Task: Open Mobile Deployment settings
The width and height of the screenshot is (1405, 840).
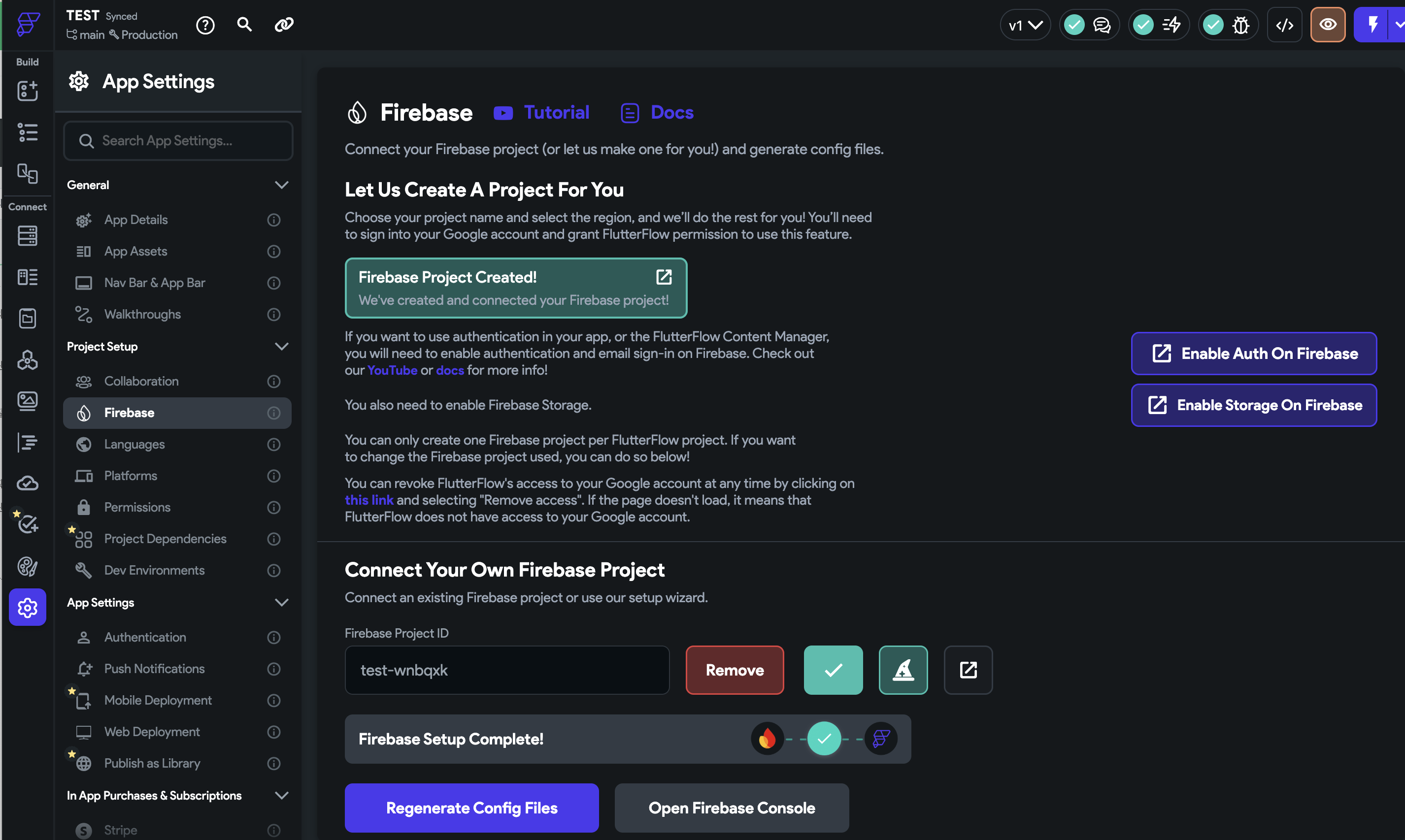Action: pos(177,700)
